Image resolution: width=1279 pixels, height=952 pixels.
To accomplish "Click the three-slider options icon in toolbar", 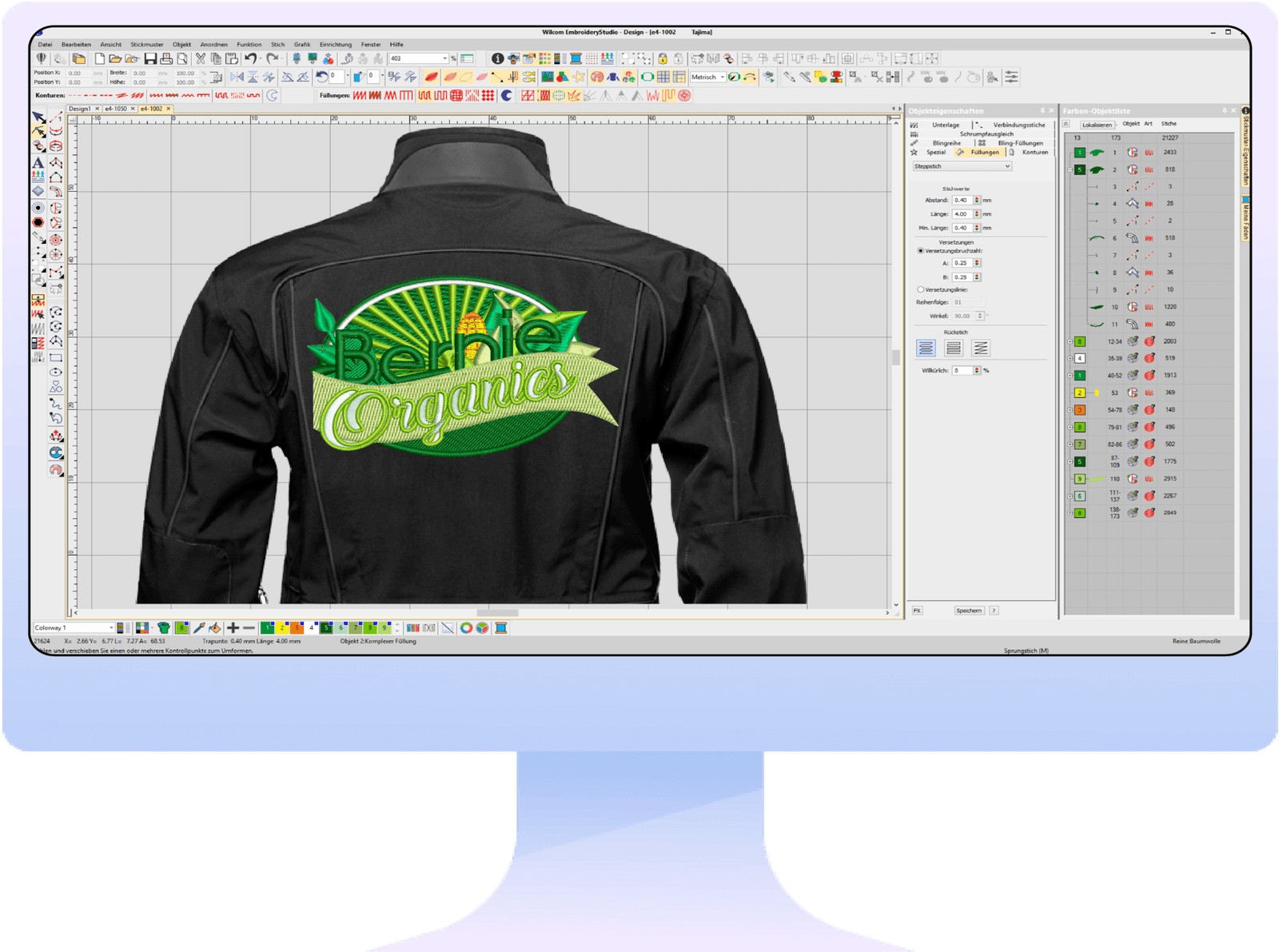I will [1011, 77].
